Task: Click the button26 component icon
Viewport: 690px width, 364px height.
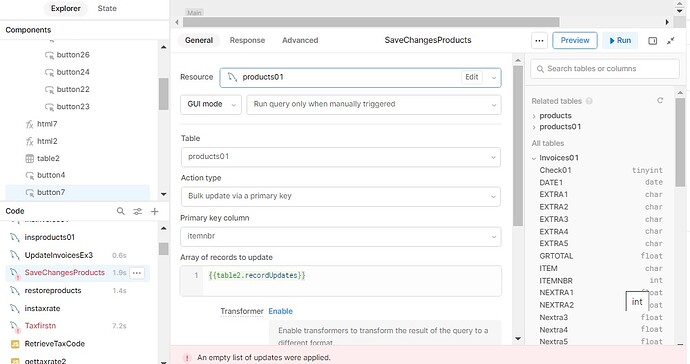Action: pos(49,55)
